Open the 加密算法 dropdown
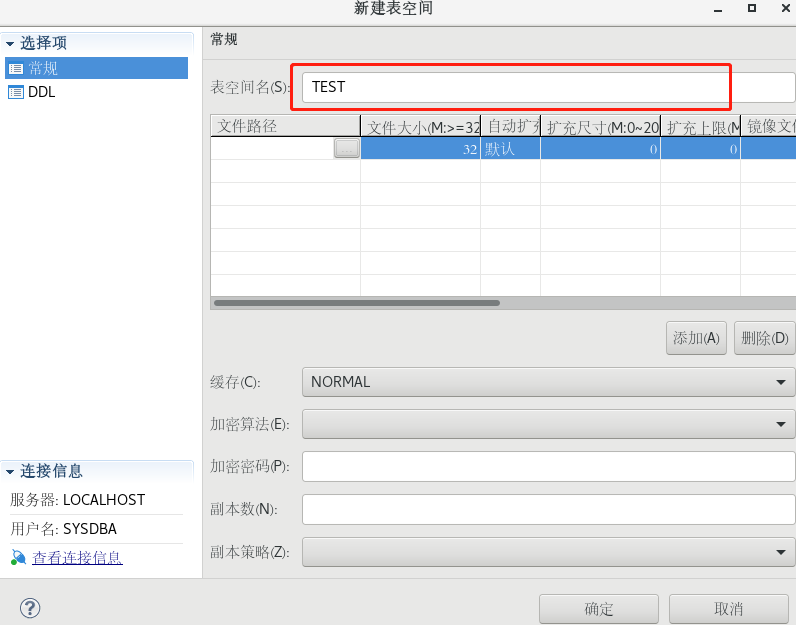This screenshot has height=625, width=796. [x=548, y=424]
